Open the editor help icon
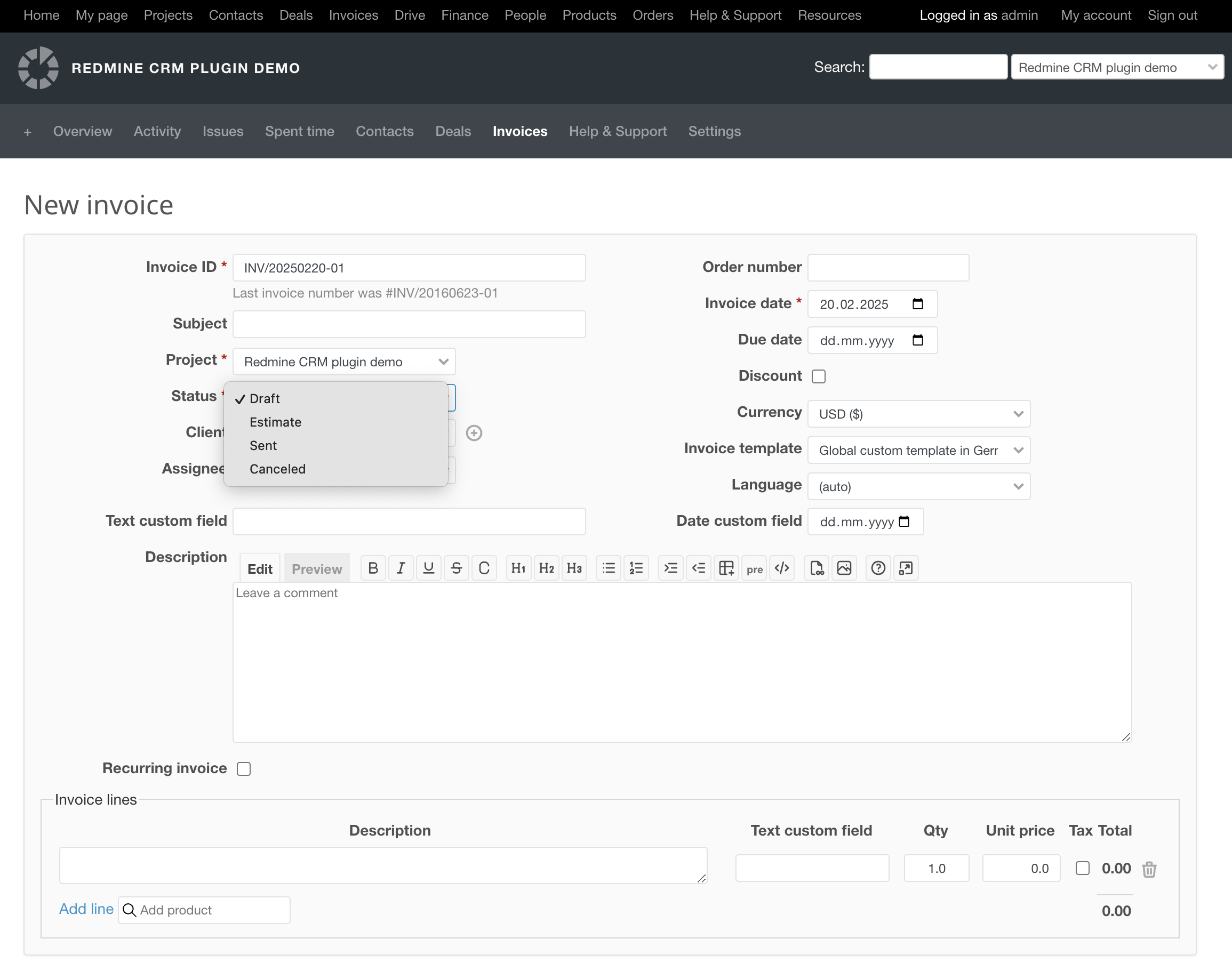Image resolution: width=1232 pixels, height=963 pixels. click(878, 568)
